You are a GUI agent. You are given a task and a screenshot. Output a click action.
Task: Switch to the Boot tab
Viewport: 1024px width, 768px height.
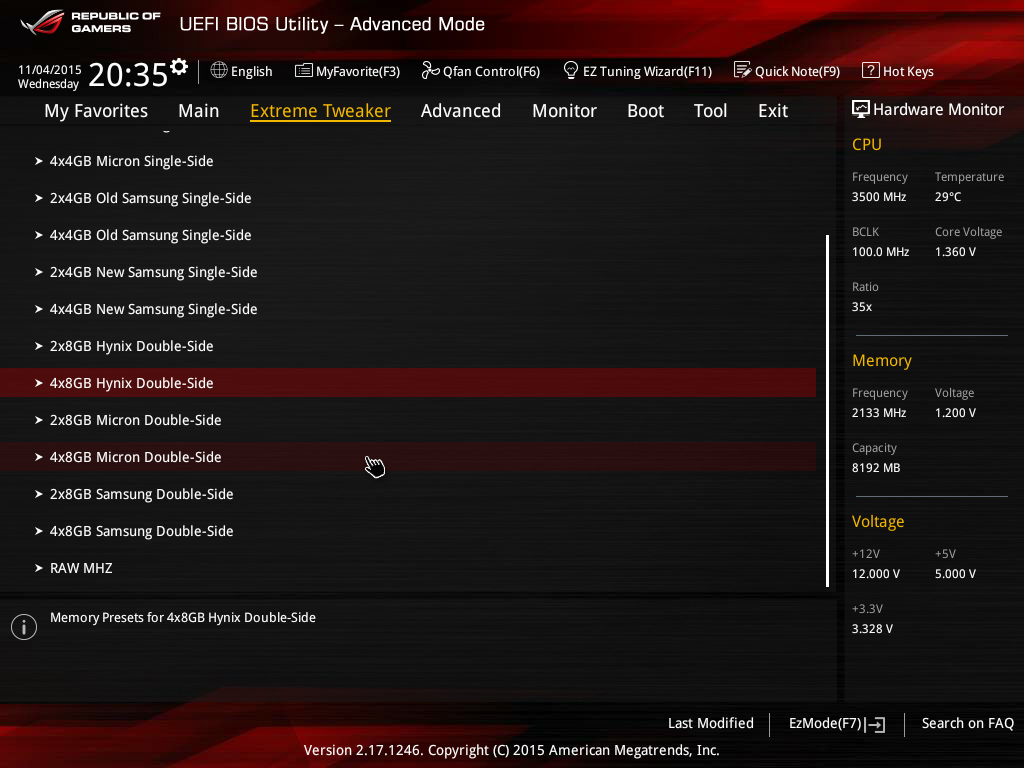(x=645, y=111)
